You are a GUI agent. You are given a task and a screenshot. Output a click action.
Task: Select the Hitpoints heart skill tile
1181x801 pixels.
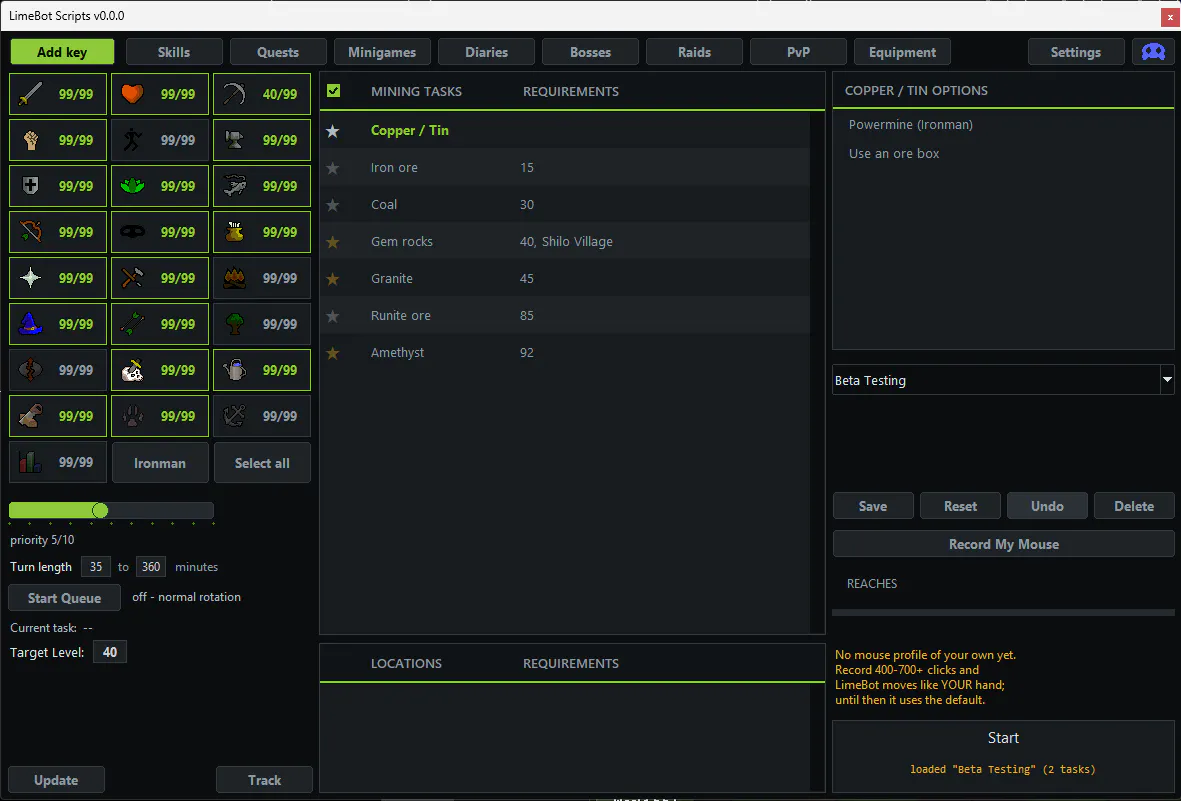pos(160,94)
